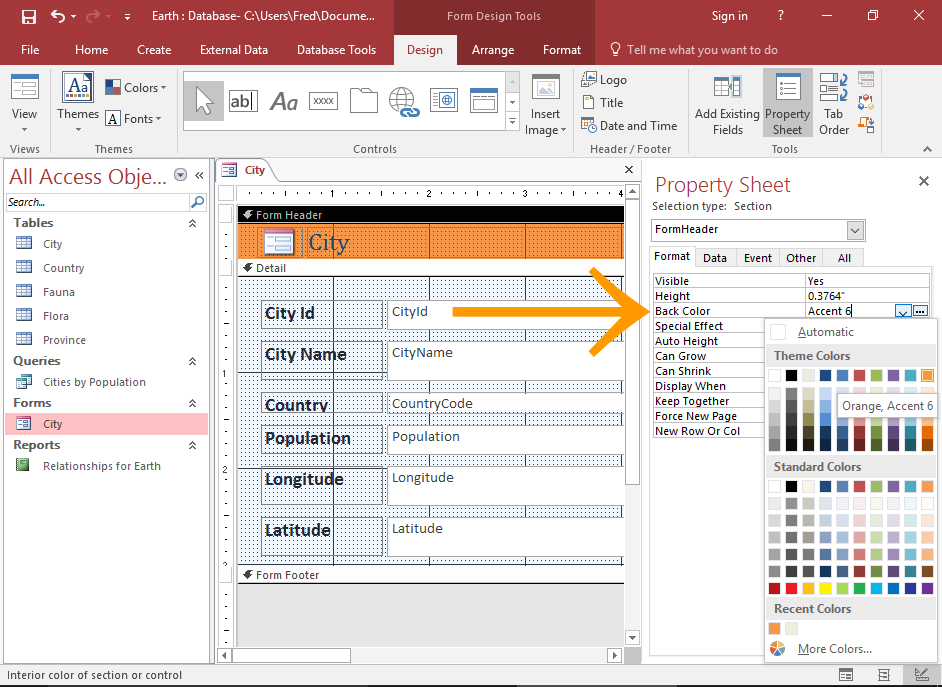Select the Automatic color option

(x=825, y=332)
